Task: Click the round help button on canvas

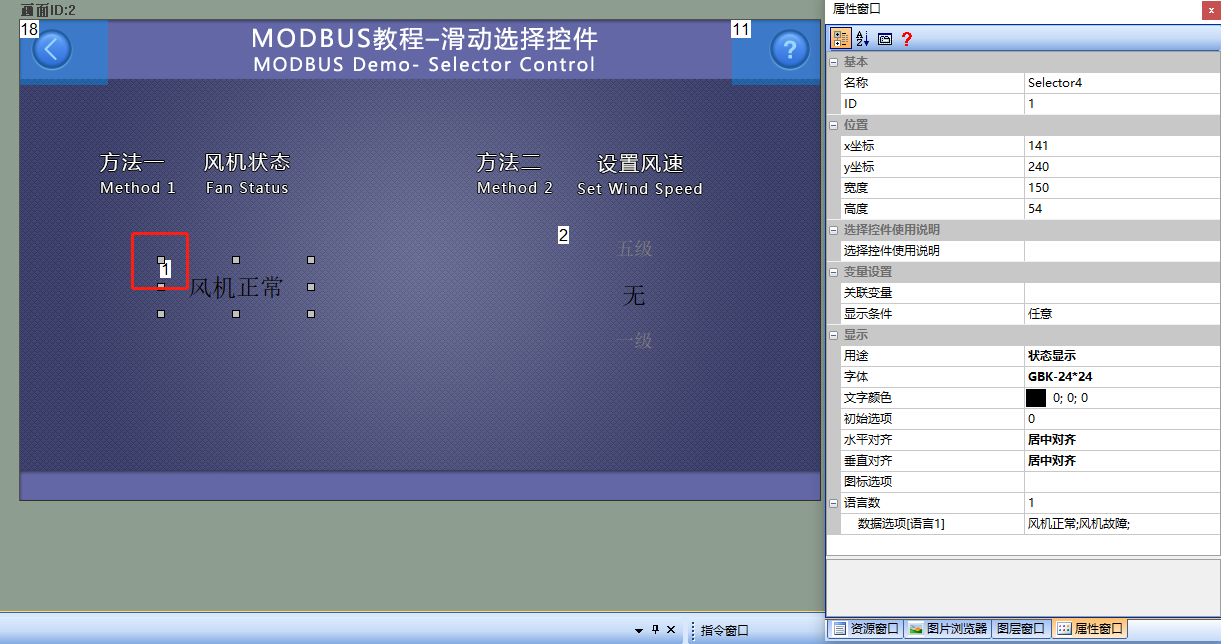Action: pos(790,48)
